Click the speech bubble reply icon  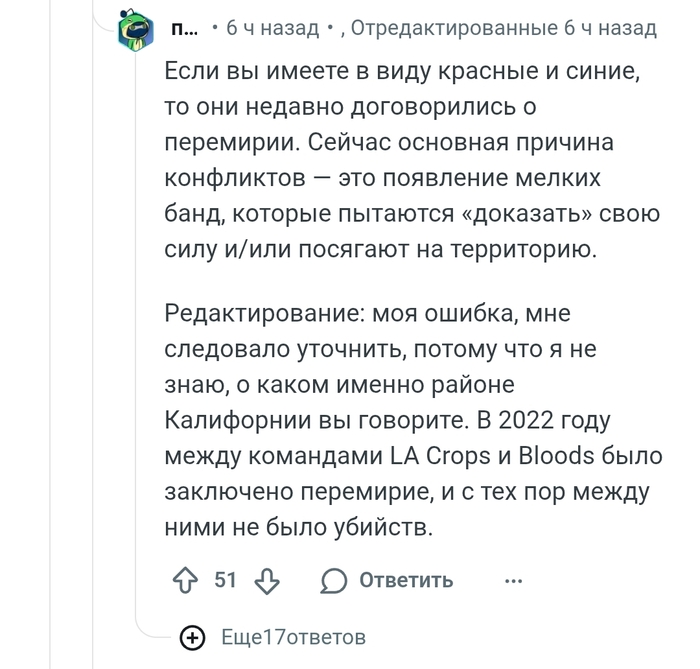pyautogui.click(x=335, y=580)
